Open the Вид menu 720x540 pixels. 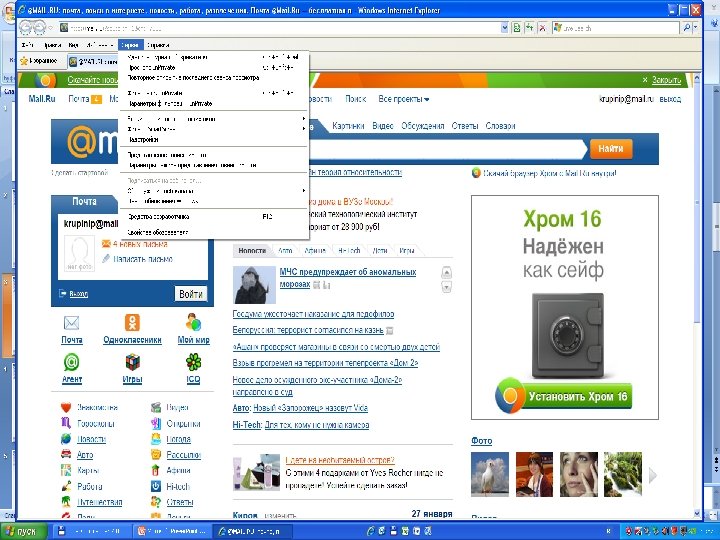[73, 45]
